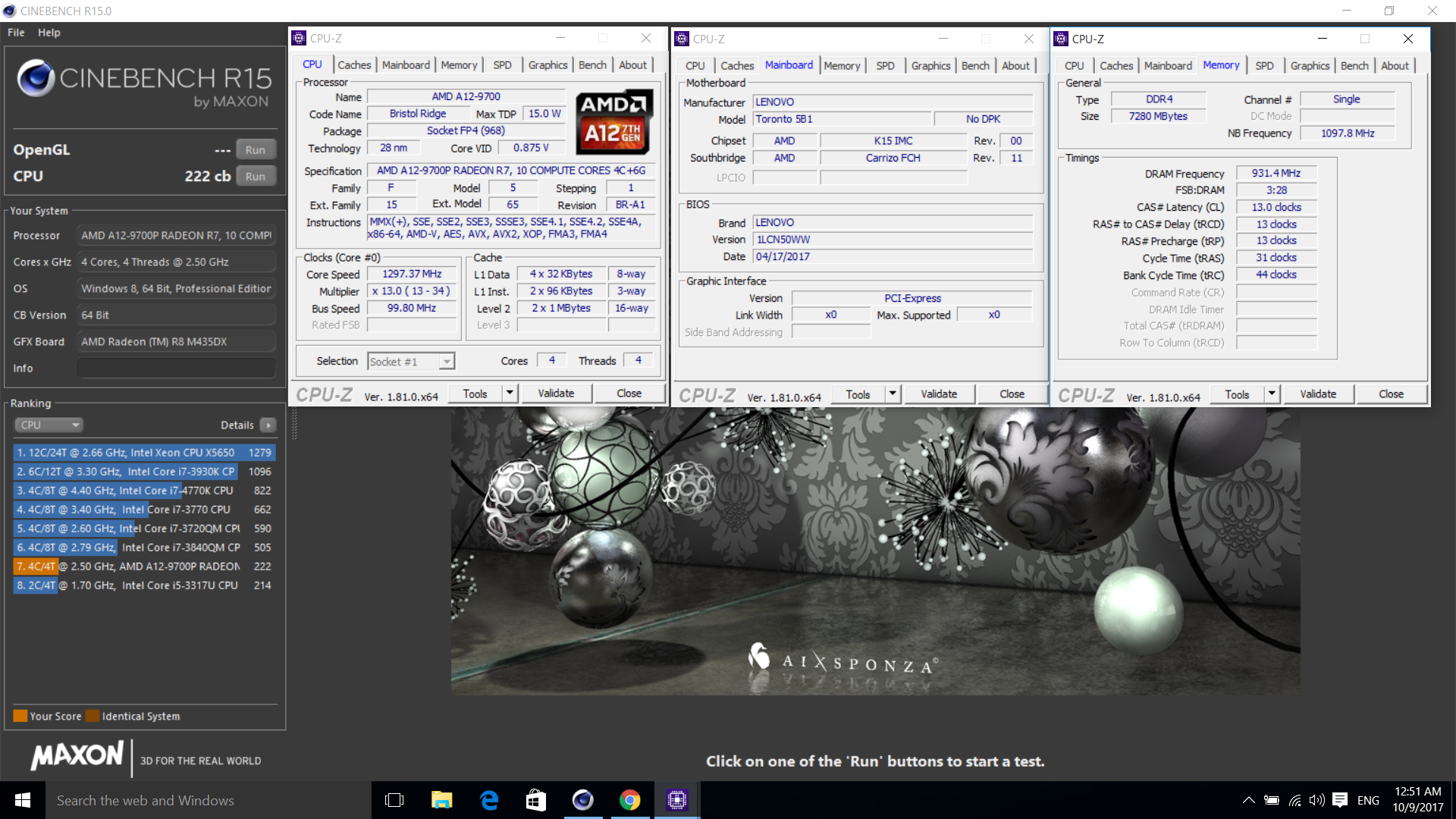Open the Socket #1 selection dropdown

pos(410,361)
